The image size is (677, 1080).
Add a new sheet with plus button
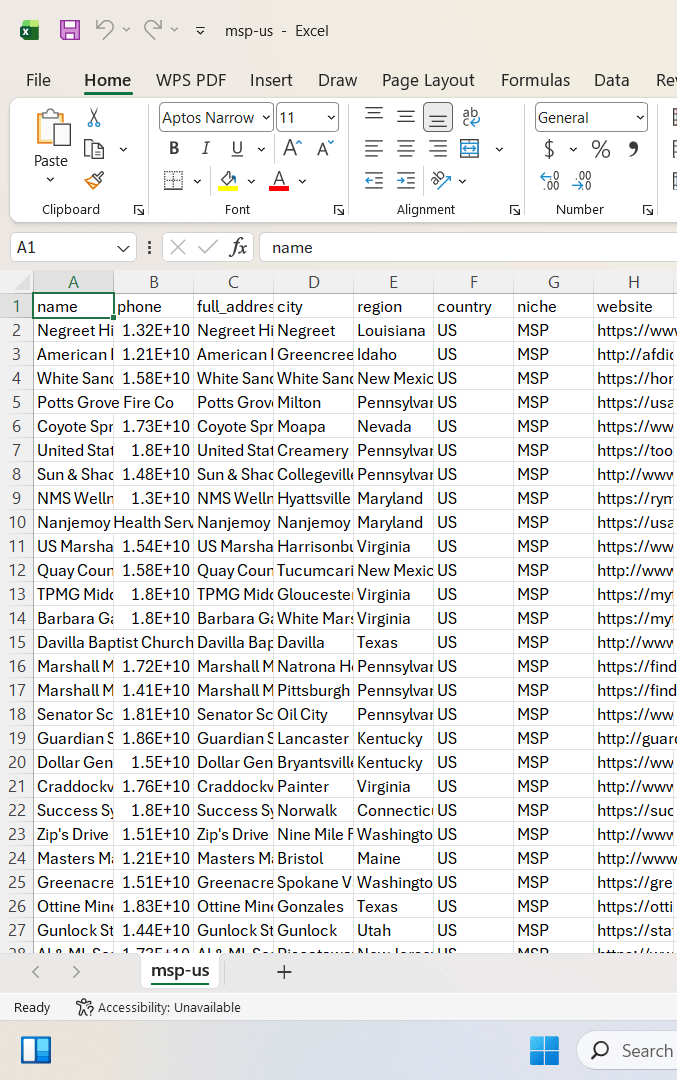[x=284, y=972]
